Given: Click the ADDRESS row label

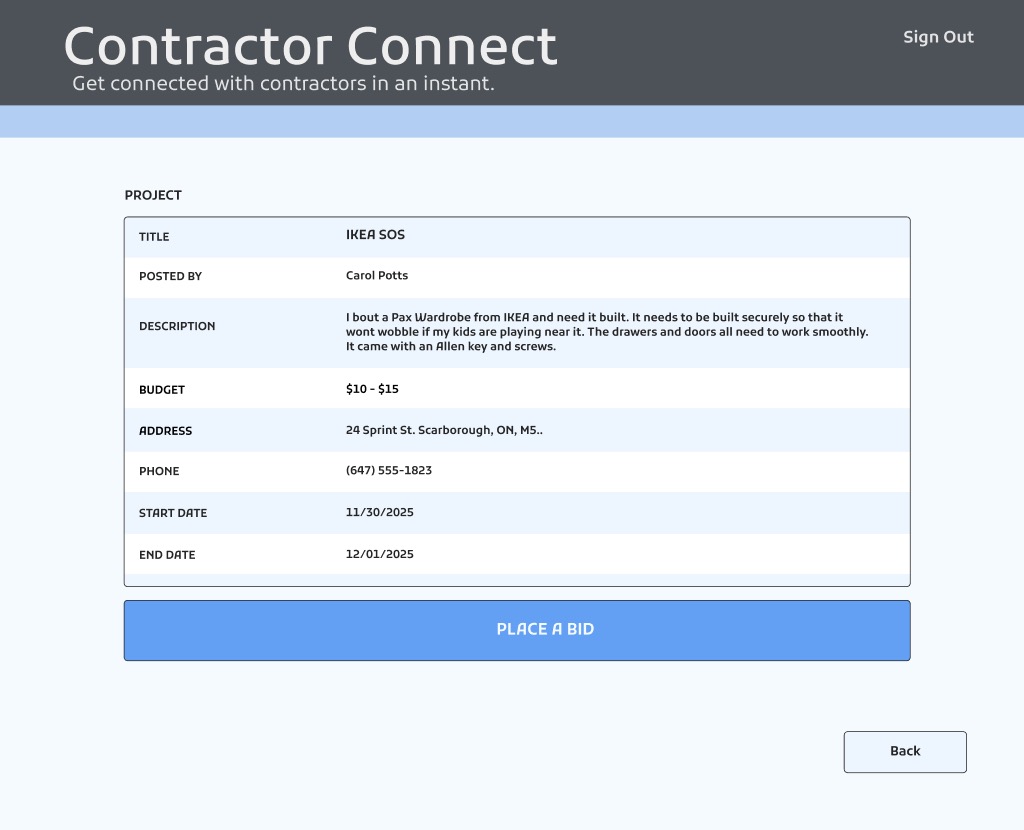Looking at the screenshot, I should coord(165,431).
